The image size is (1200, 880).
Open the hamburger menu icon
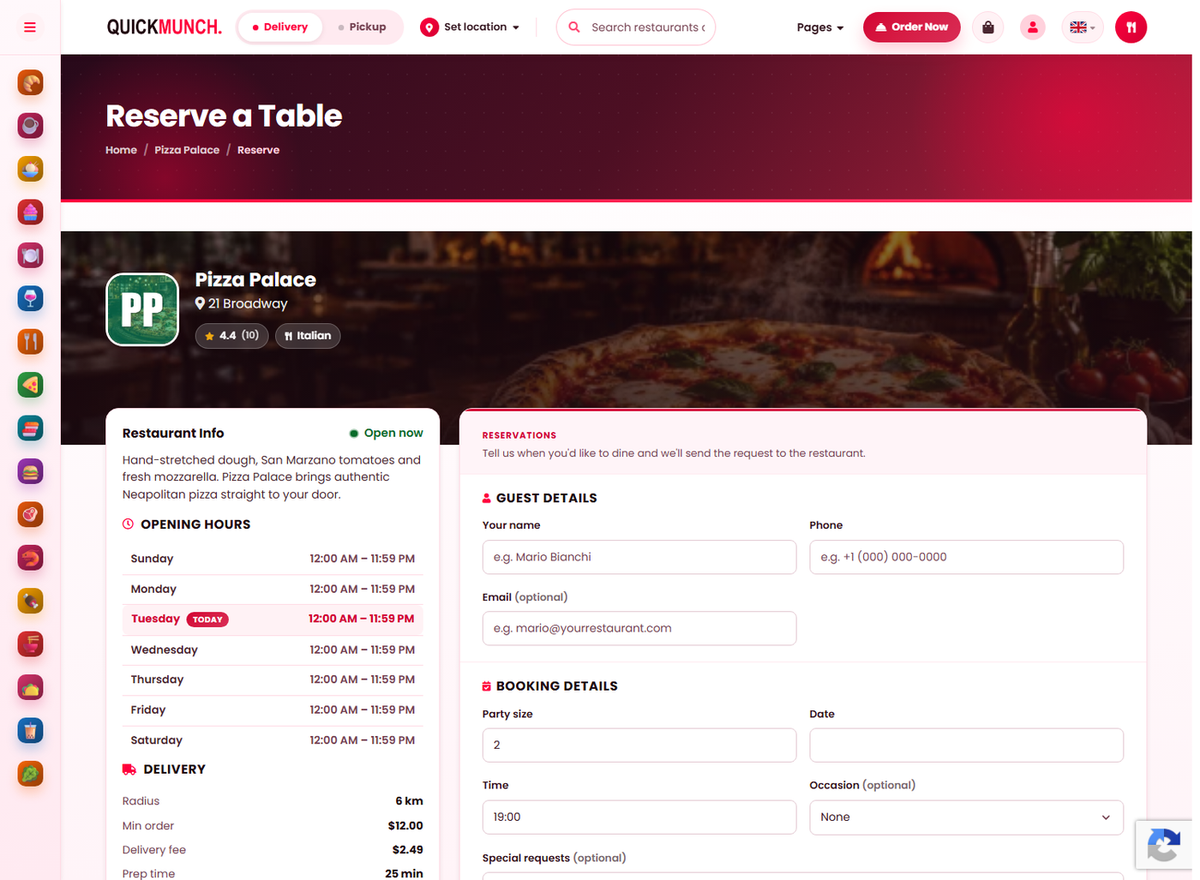click(30, 27)
